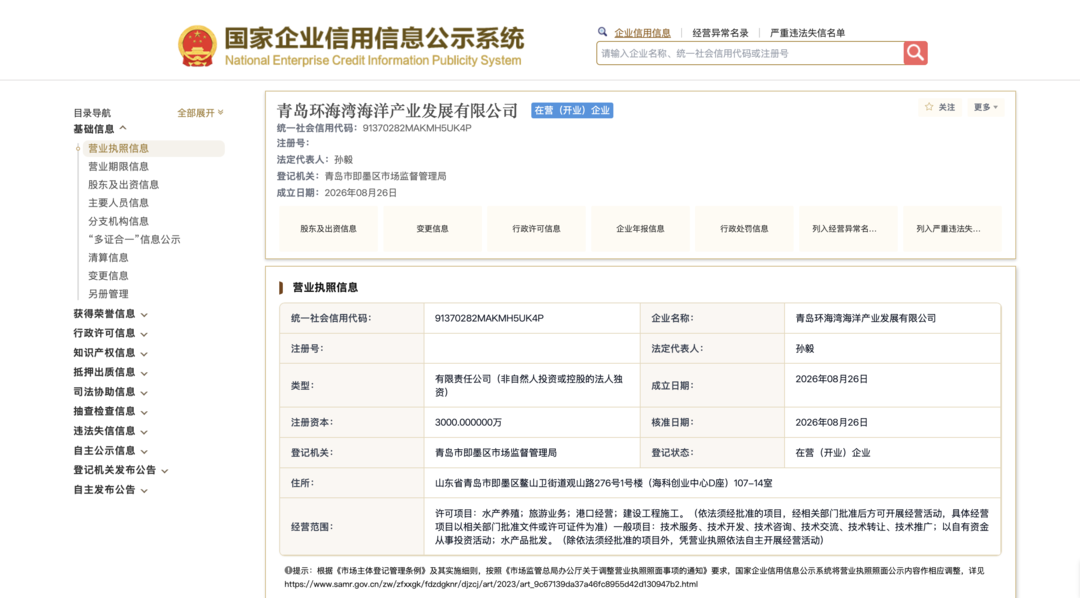Click the company title 青岛环海湾海洋产业发展有限公司

[397, 110]
